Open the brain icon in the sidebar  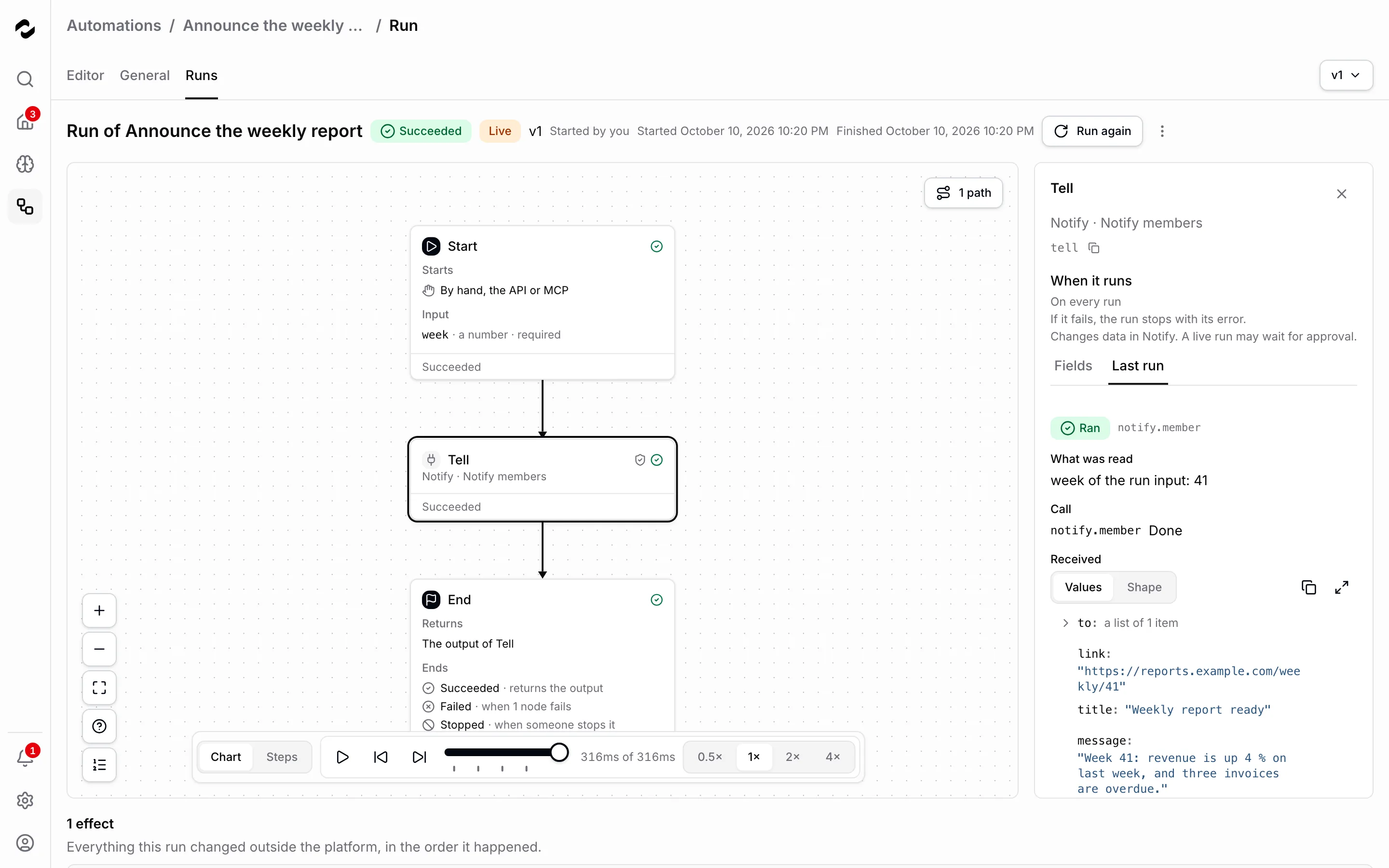click(x=25, y=164)
